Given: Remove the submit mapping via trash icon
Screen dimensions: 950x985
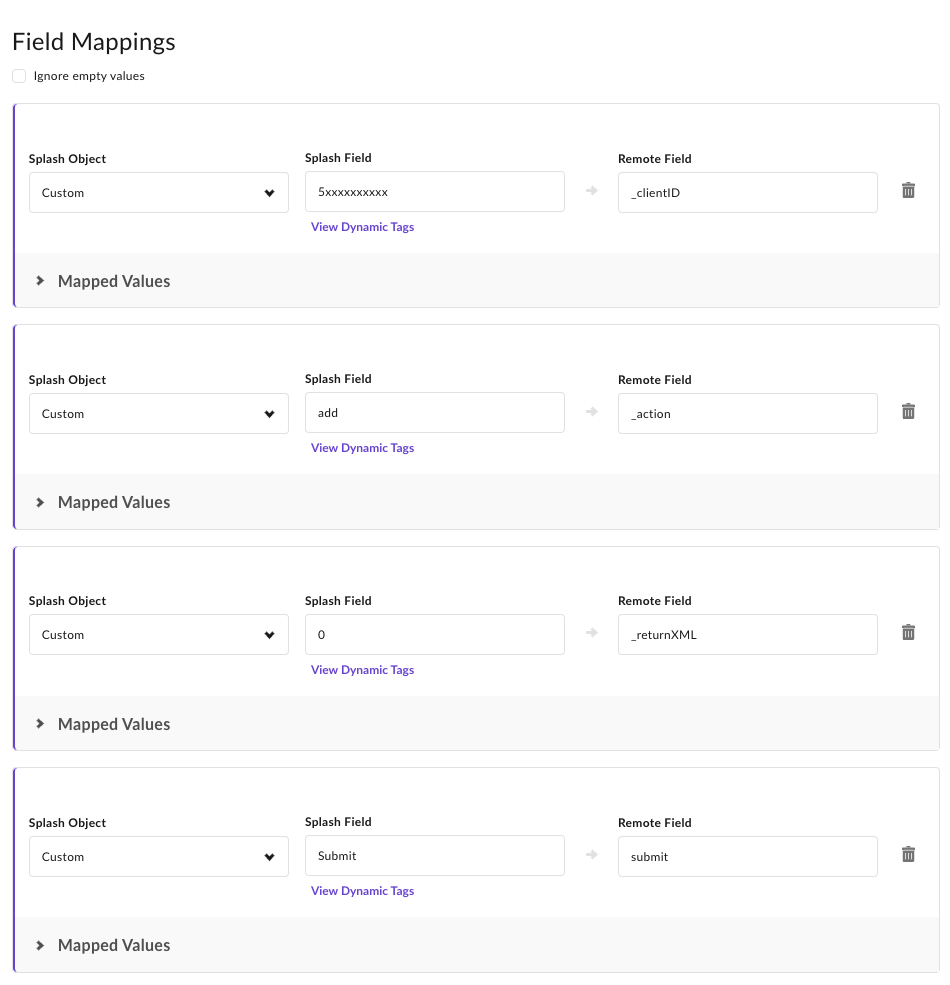Looking at the screenshot, I should coord(908,854).
